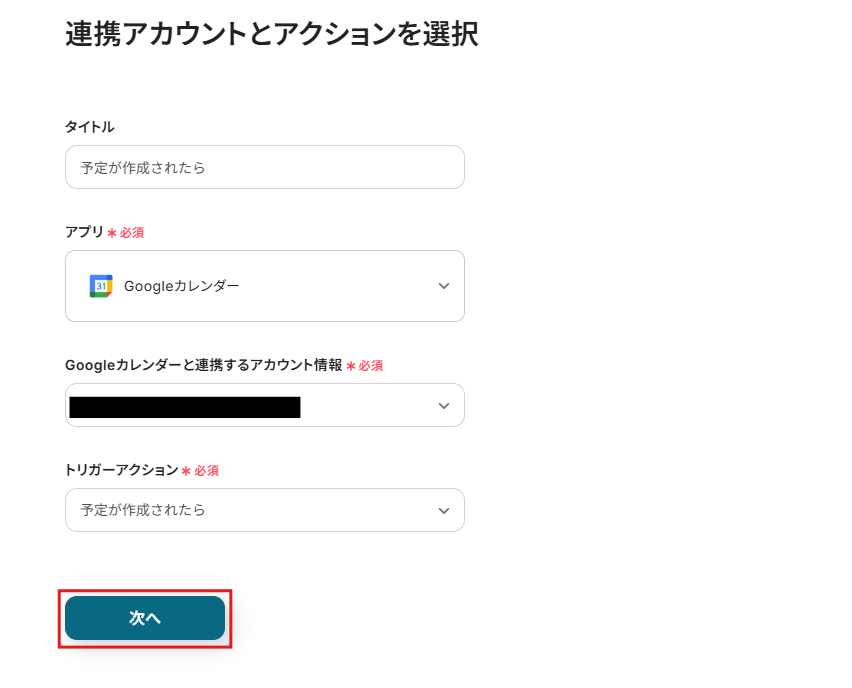Click the red asterisk next to アプリ
The image size is (852, 688).
(x=112, y=233)
